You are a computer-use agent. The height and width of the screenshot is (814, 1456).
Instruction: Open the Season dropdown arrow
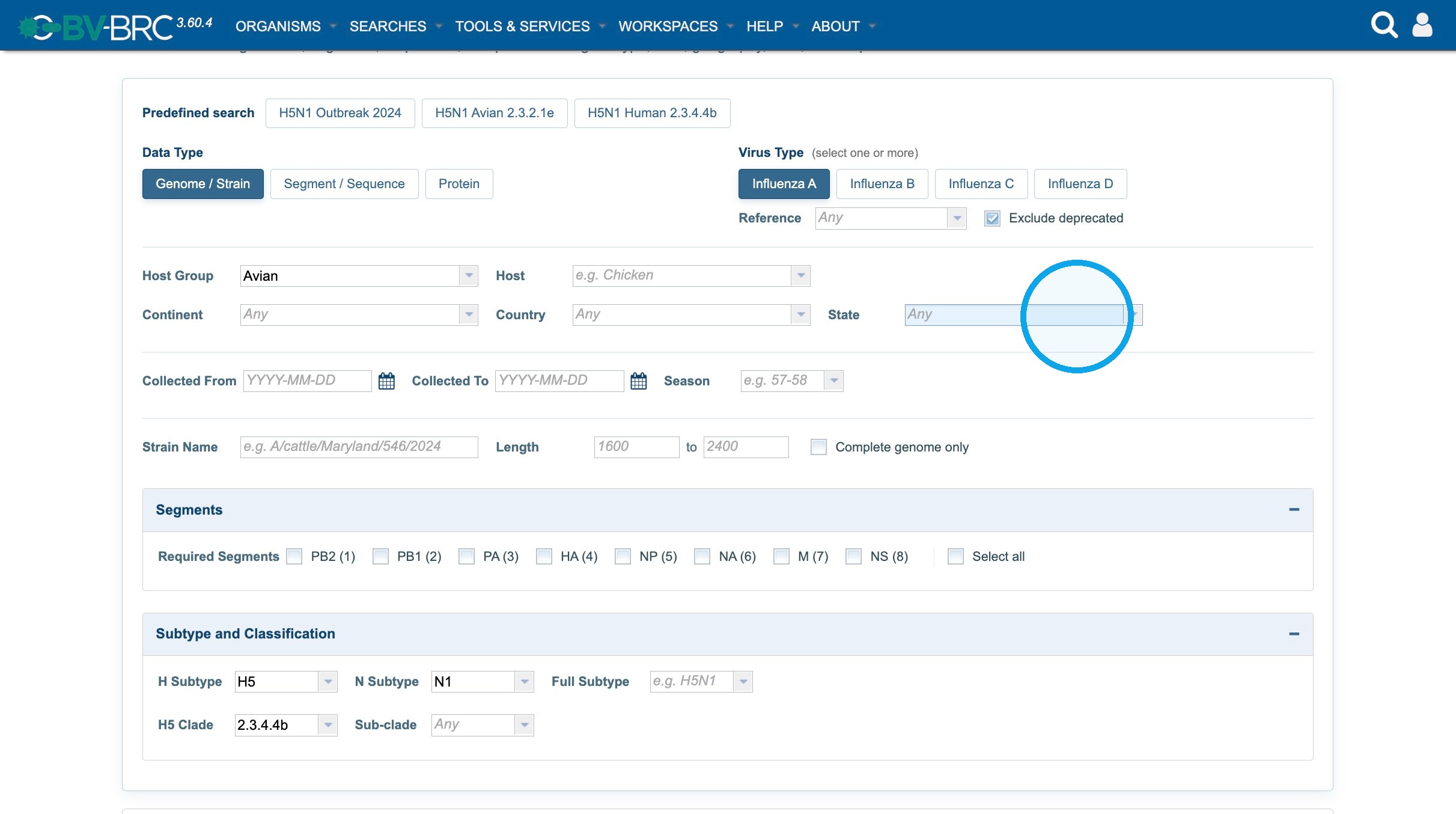click(x=833, y=381)
